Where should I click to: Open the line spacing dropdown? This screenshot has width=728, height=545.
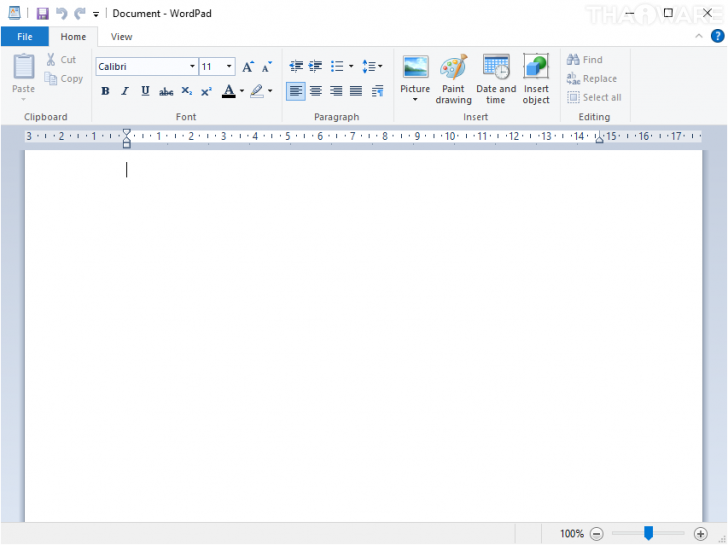(372, 66)
